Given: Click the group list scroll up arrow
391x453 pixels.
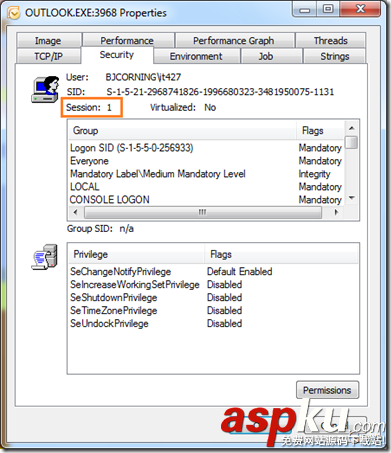Looking at the screenshot, I should 352,128.
